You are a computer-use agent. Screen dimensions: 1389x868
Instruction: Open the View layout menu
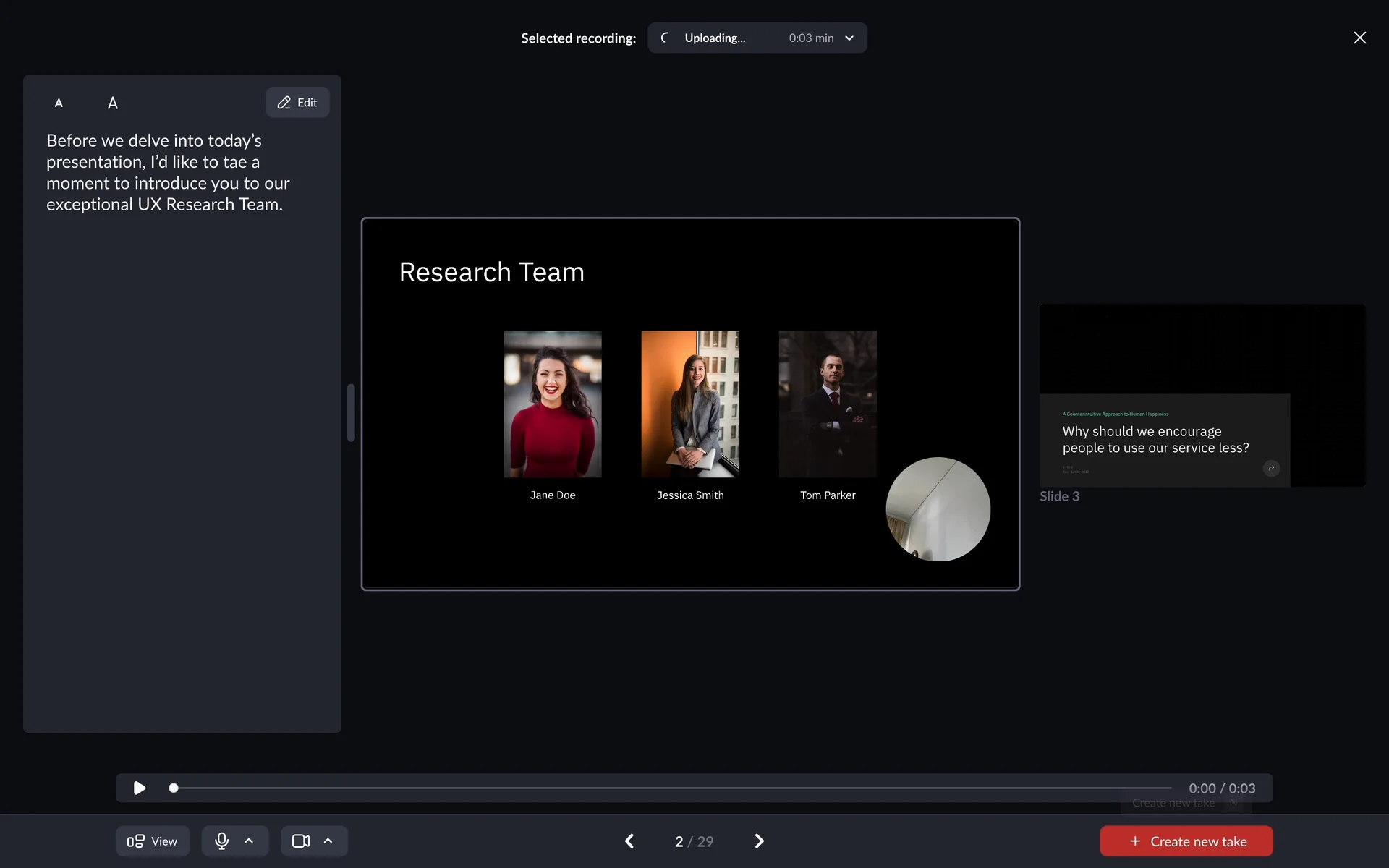pyautogui.click(x=153, y=841)
